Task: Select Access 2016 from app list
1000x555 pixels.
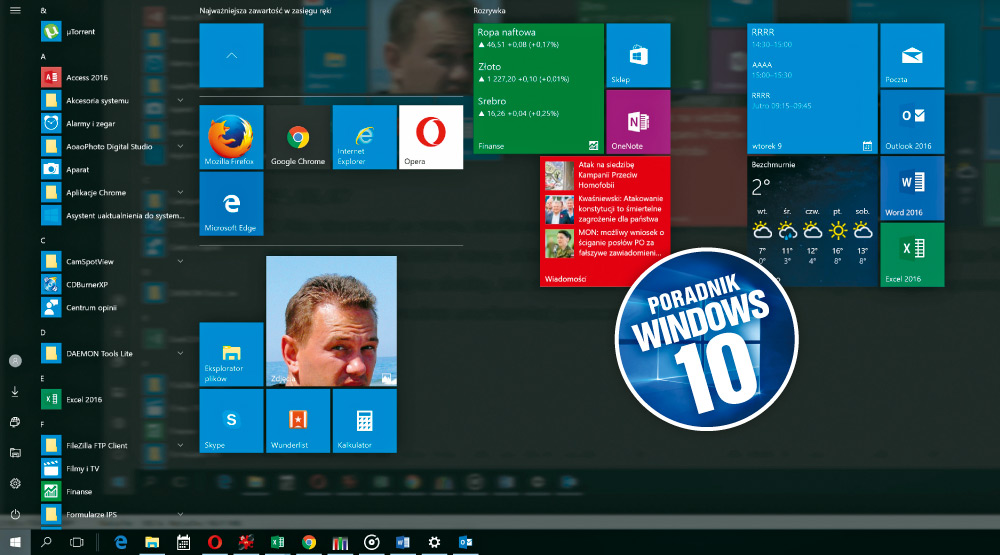Action: (85, 77)
